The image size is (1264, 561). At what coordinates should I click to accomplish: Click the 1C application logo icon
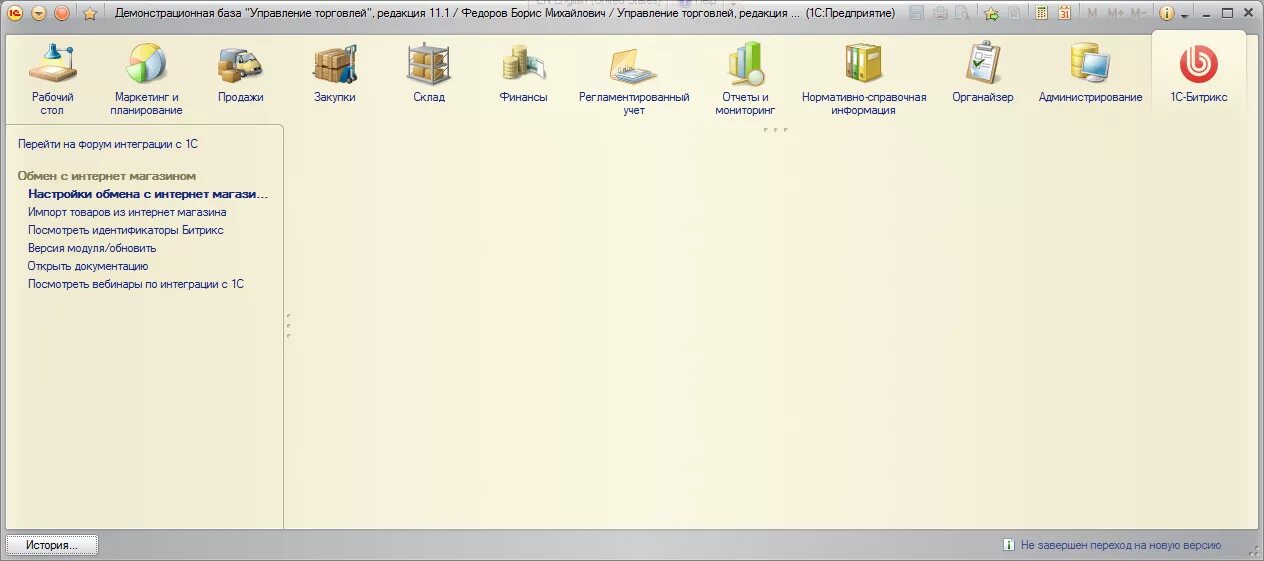[14, 13]
